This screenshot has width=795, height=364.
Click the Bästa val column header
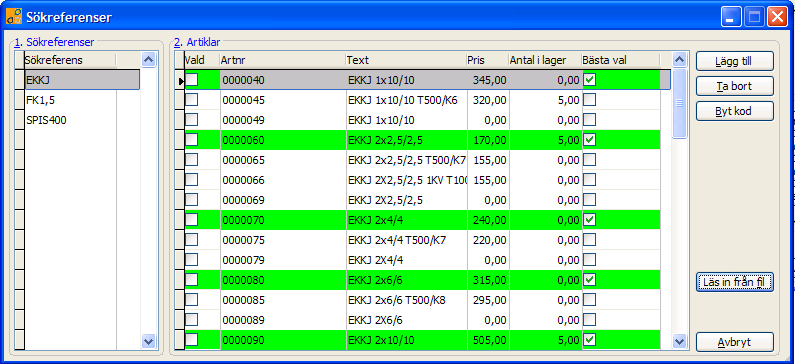pos(621,60)
